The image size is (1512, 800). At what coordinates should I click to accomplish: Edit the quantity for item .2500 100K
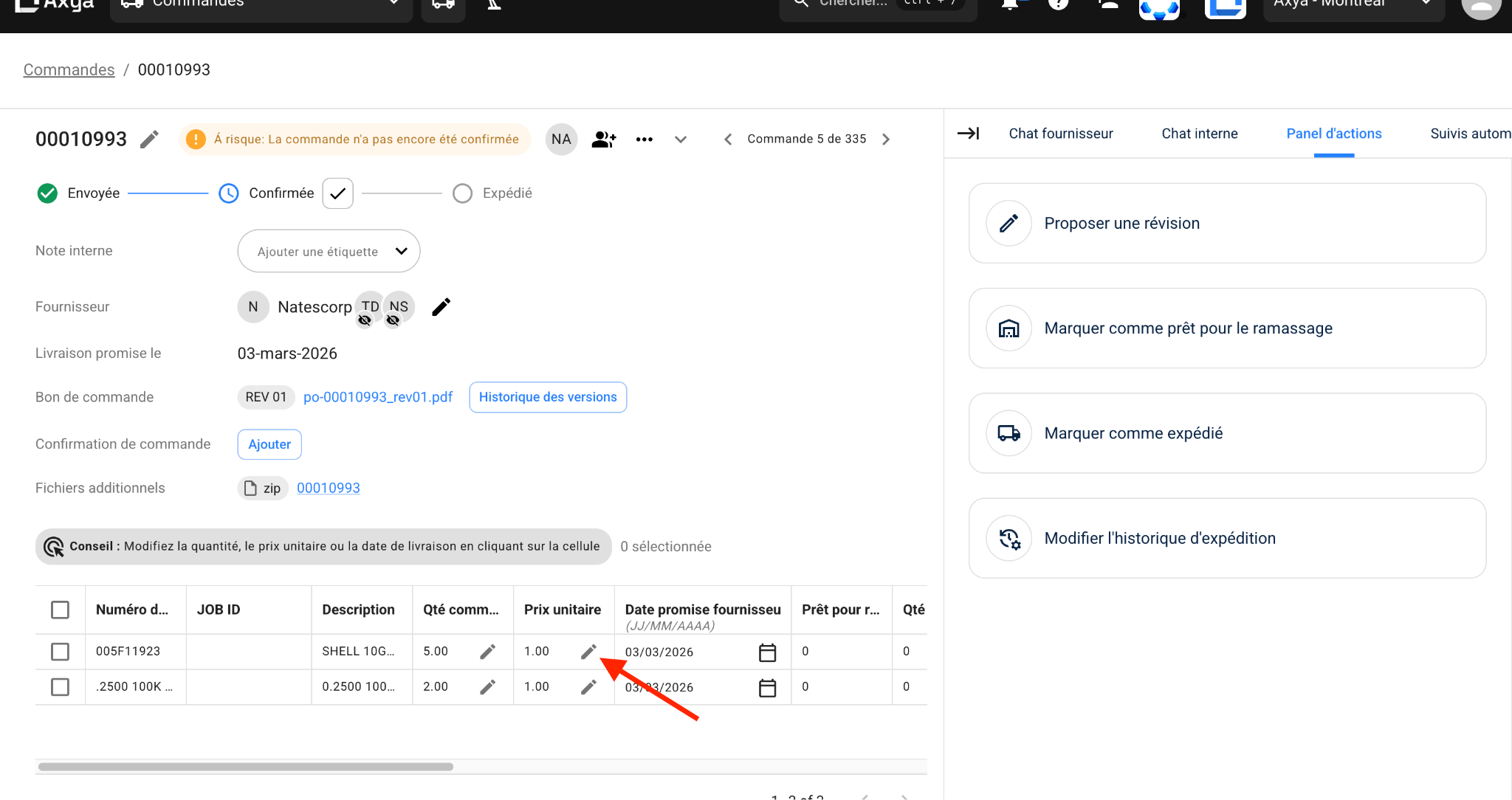coord(488,686)
